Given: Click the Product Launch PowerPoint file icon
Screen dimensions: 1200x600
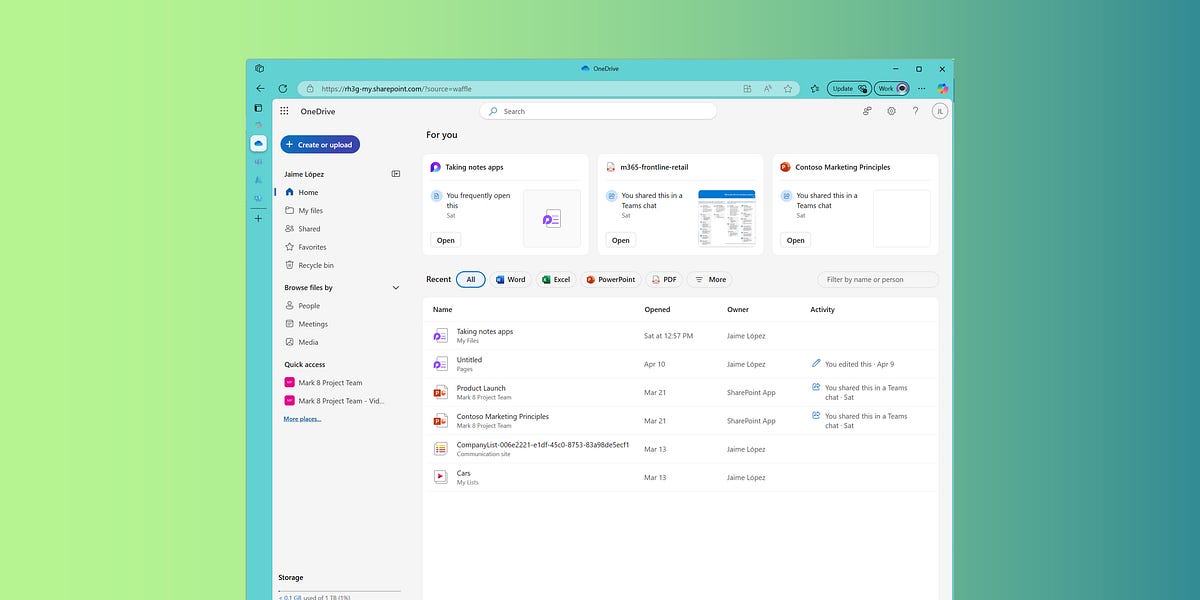Looking at the screenshot, I should 440,392.
